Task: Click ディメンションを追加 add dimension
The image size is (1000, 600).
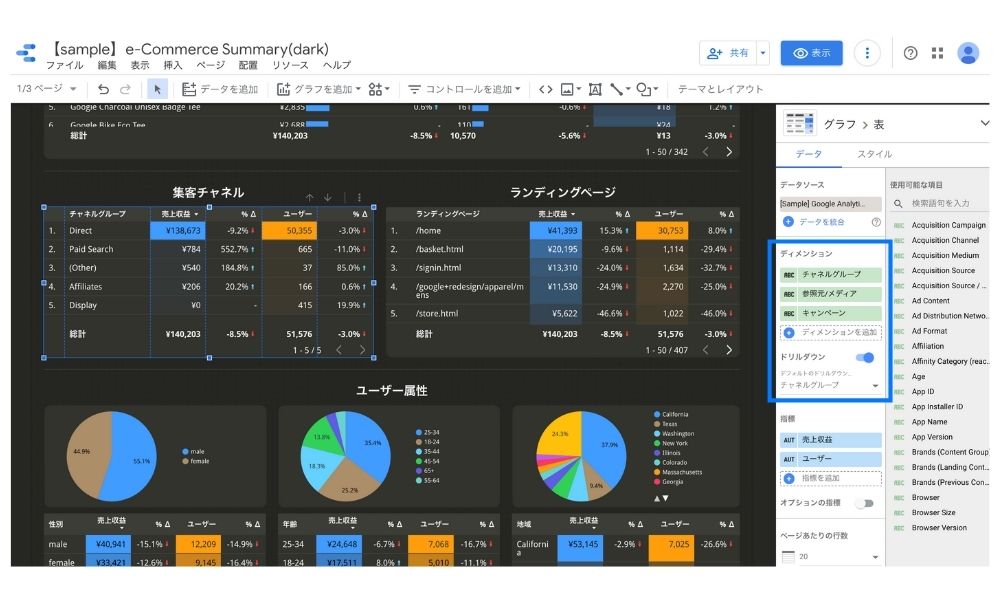Action: click(830, 332)
